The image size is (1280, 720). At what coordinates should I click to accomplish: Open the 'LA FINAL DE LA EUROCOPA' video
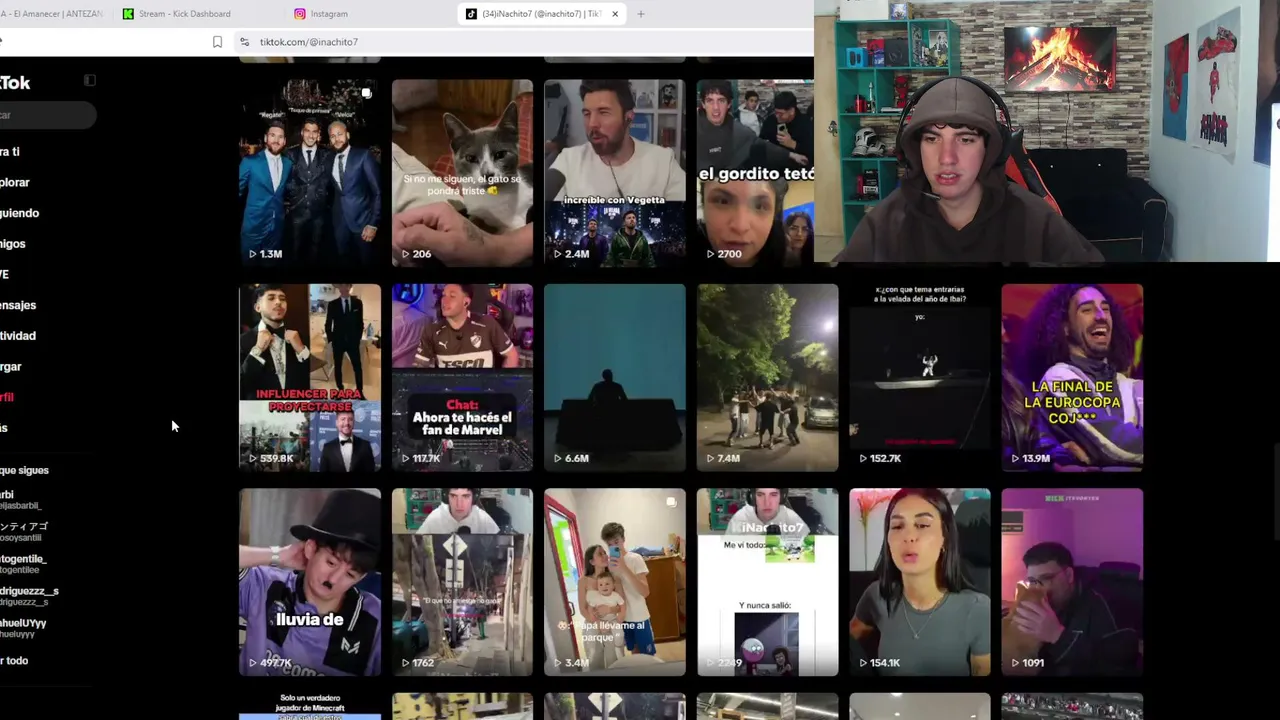tap(1072, 377)
